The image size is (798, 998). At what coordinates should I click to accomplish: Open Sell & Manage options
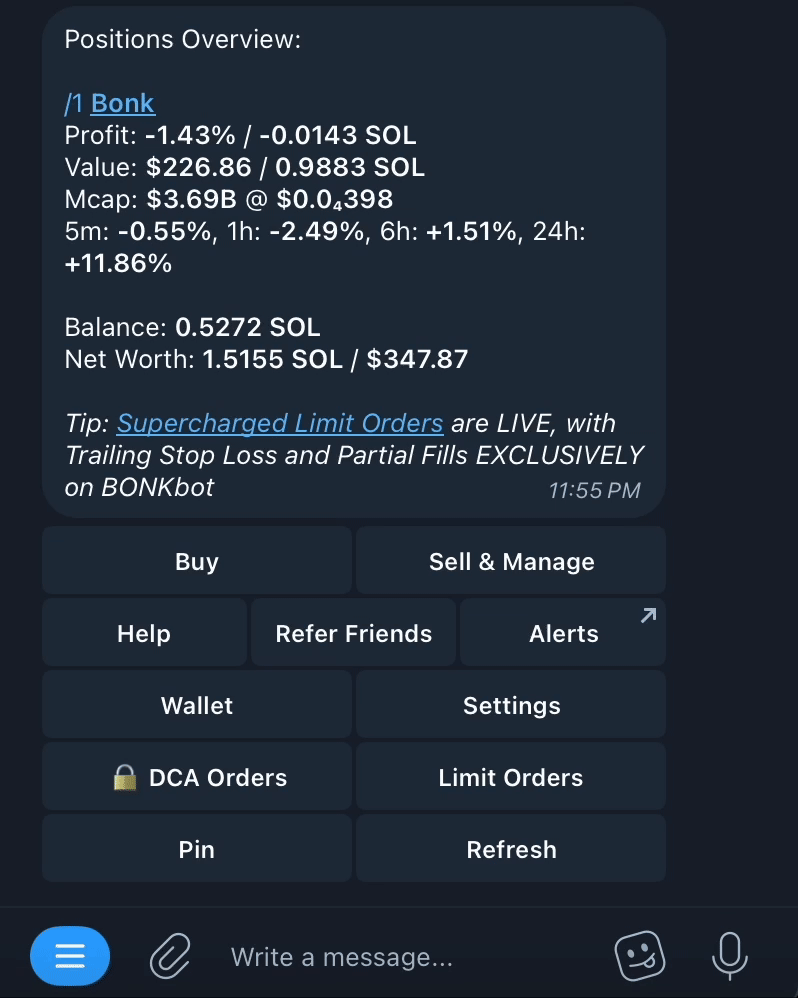click(511, 562)
